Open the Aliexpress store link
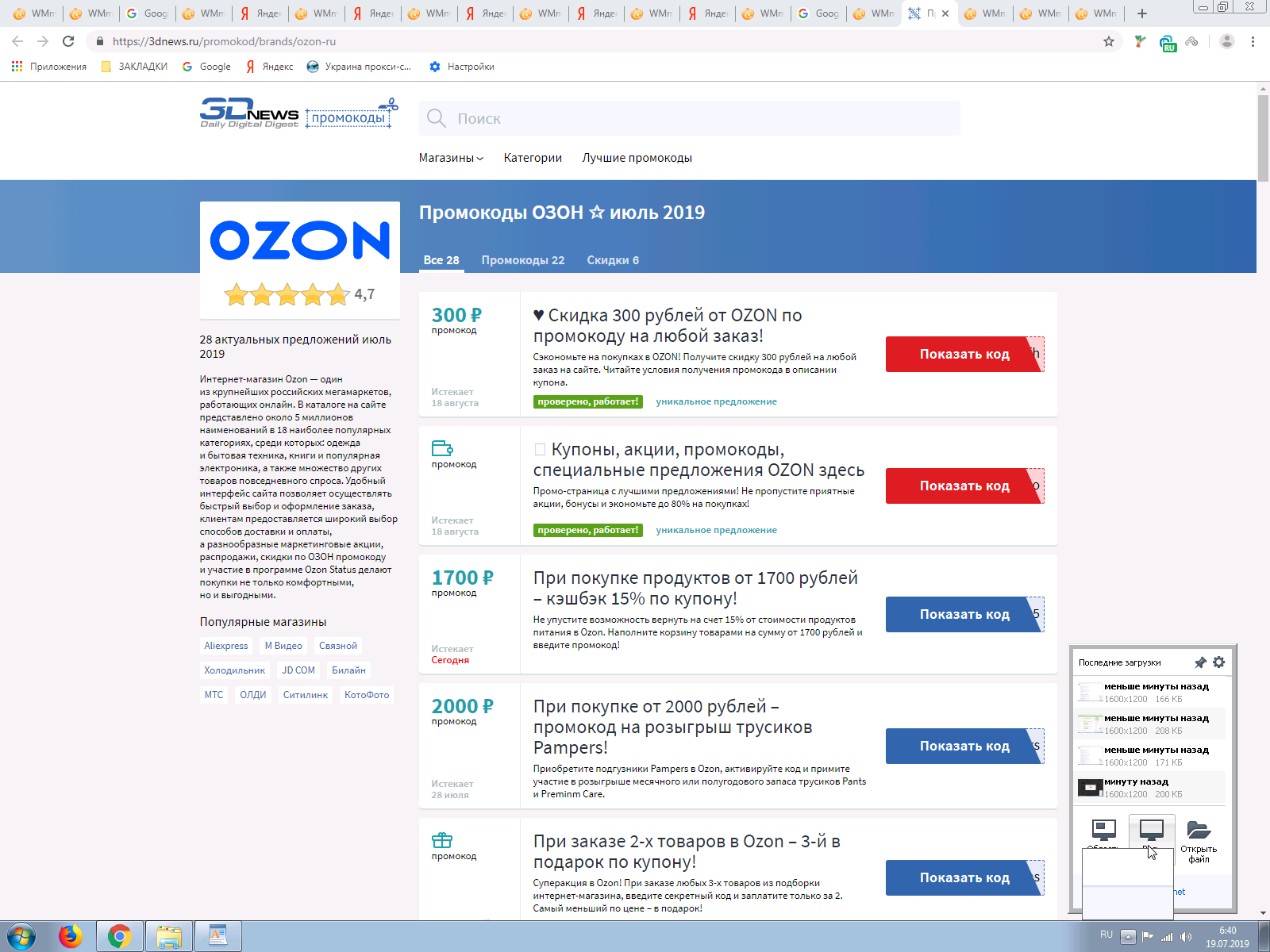This screenshot has width=1270, height=952. (x=226, y=646)
